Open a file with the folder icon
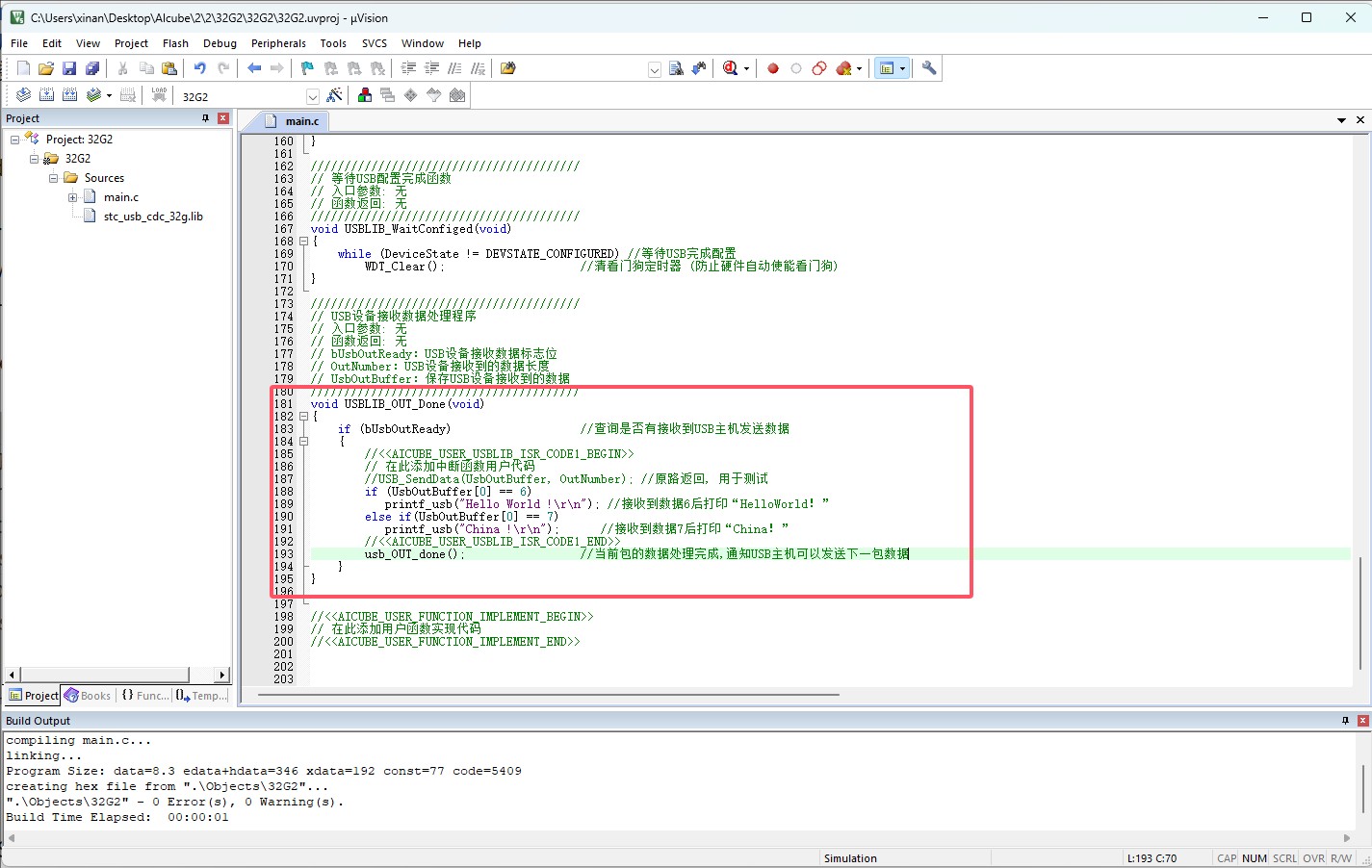 click(x=46, y=68)
